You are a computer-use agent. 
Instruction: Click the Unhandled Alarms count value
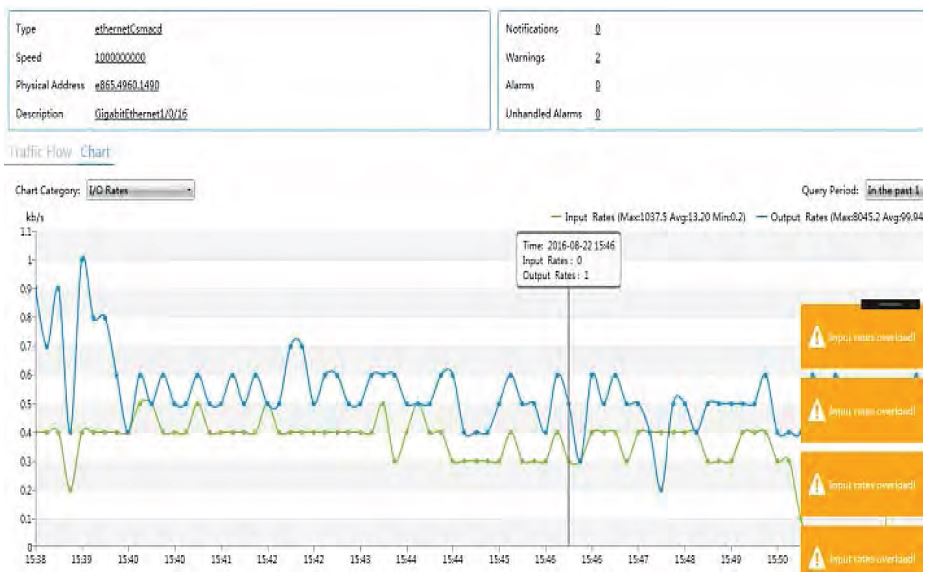(597, 113)
